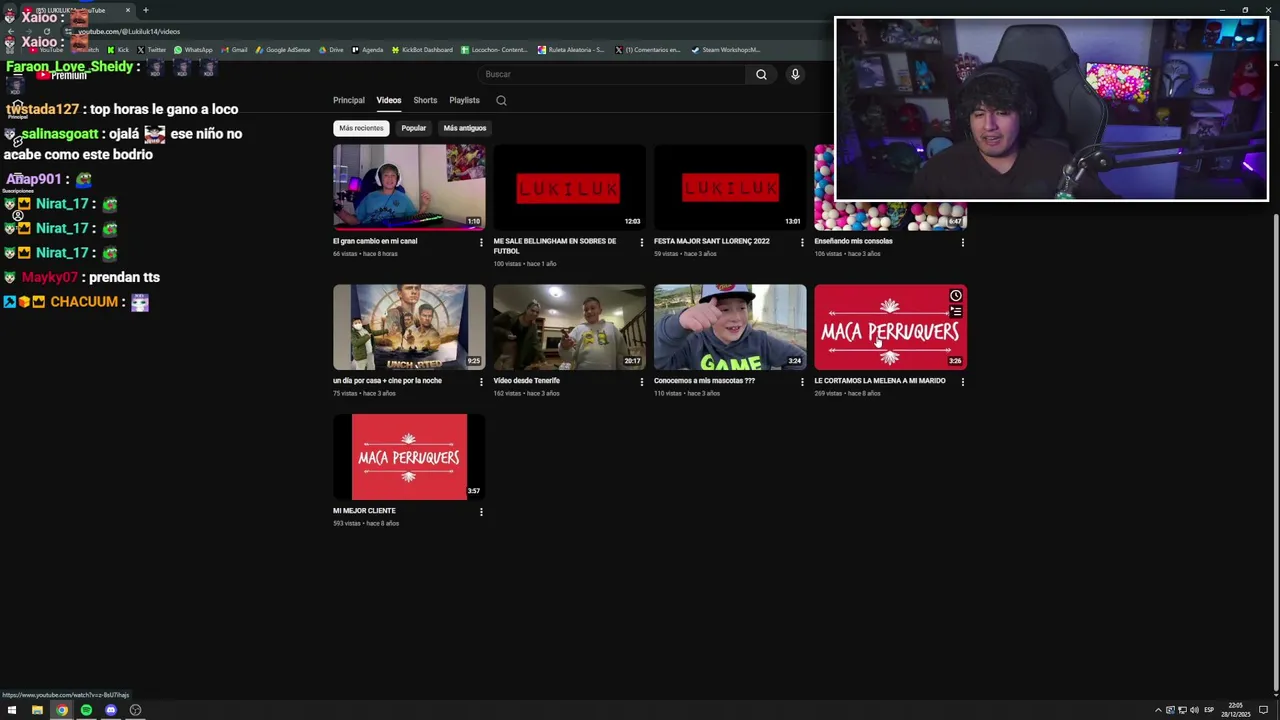This screenshot has width=1280, height=720.
Task: Open Discord from the taskbar
Action: pyautogui.click(x=111, y=710)
